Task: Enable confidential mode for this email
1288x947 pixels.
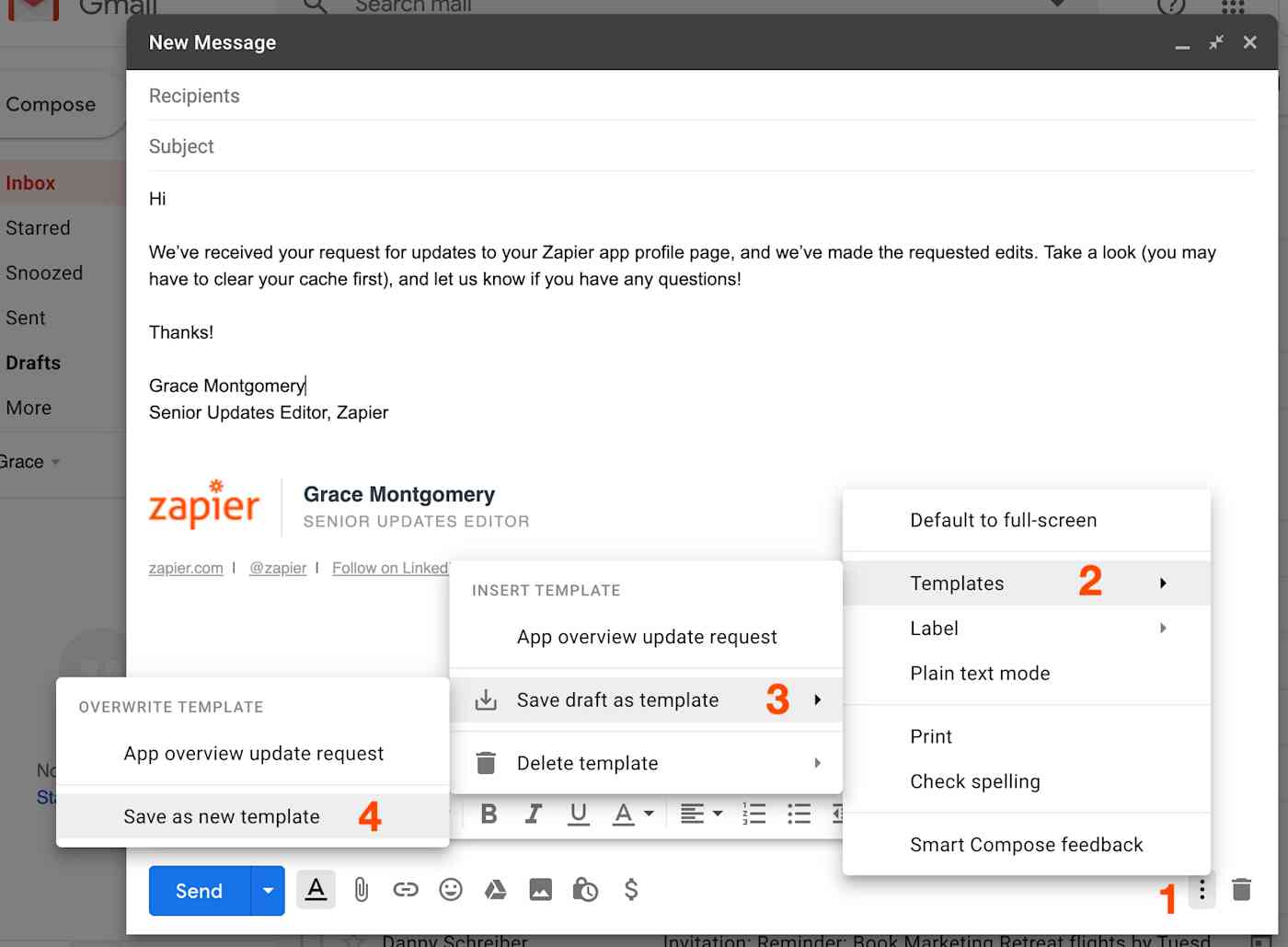Action: [x=585, y=890]
